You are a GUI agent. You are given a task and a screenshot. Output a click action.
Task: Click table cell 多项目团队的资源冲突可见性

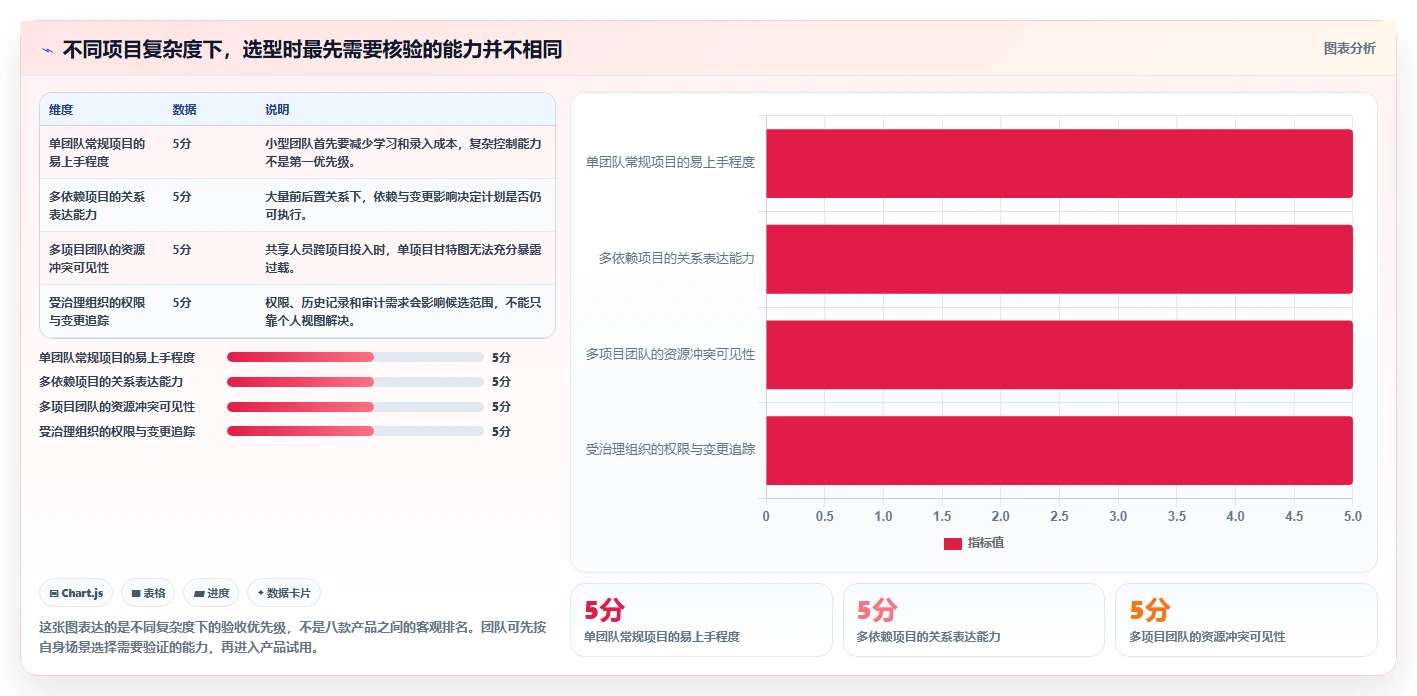(98, 258)
